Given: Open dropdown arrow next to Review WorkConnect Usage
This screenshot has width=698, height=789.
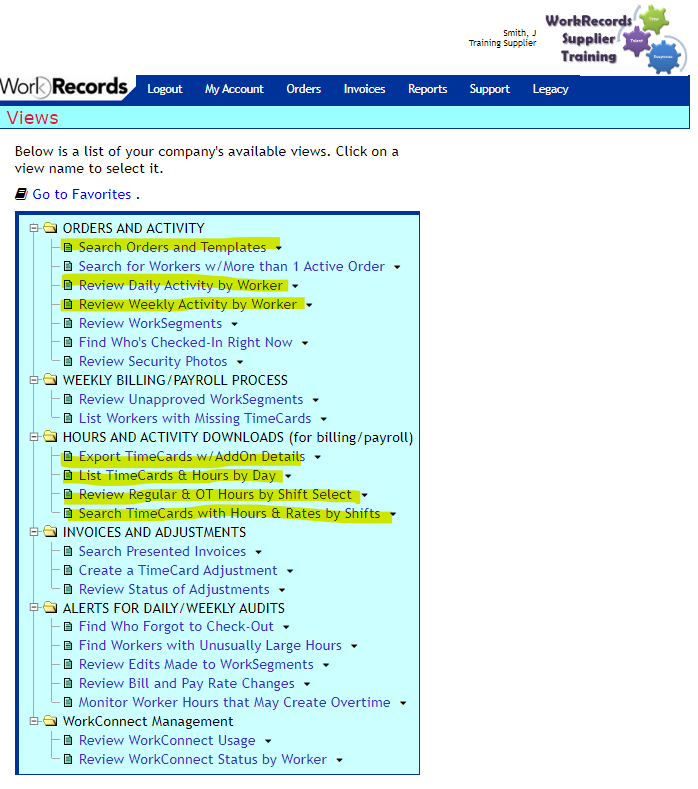Looking at the screenshot, I should (268, 741).
